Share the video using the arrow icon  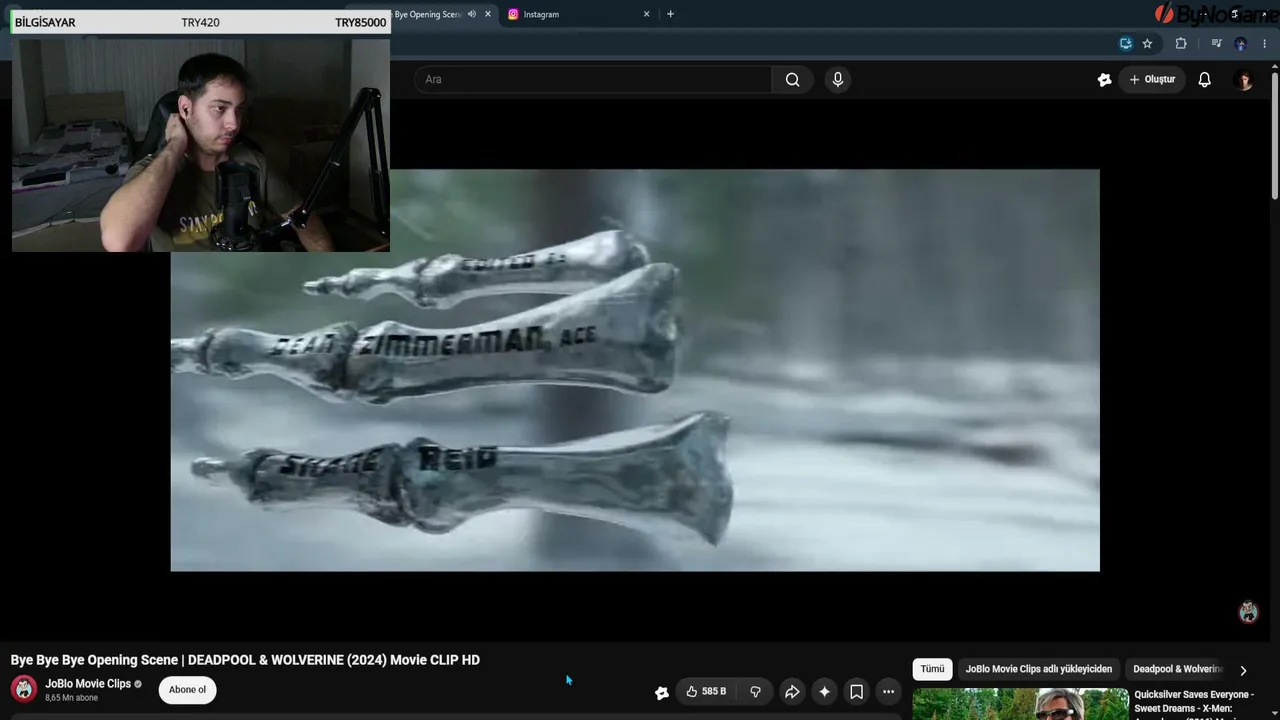(x=792, y=692)
